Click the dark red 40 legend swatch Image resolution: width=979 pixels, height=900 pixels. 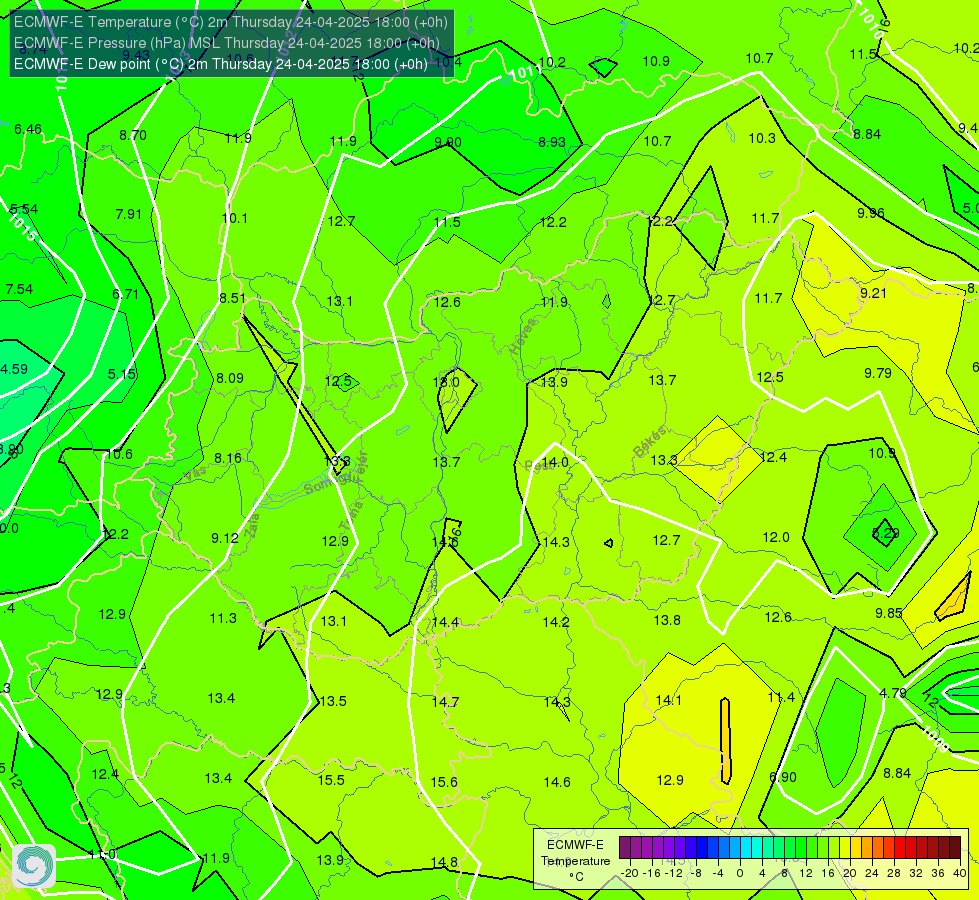pyautogui.click(x=955, y=848)
